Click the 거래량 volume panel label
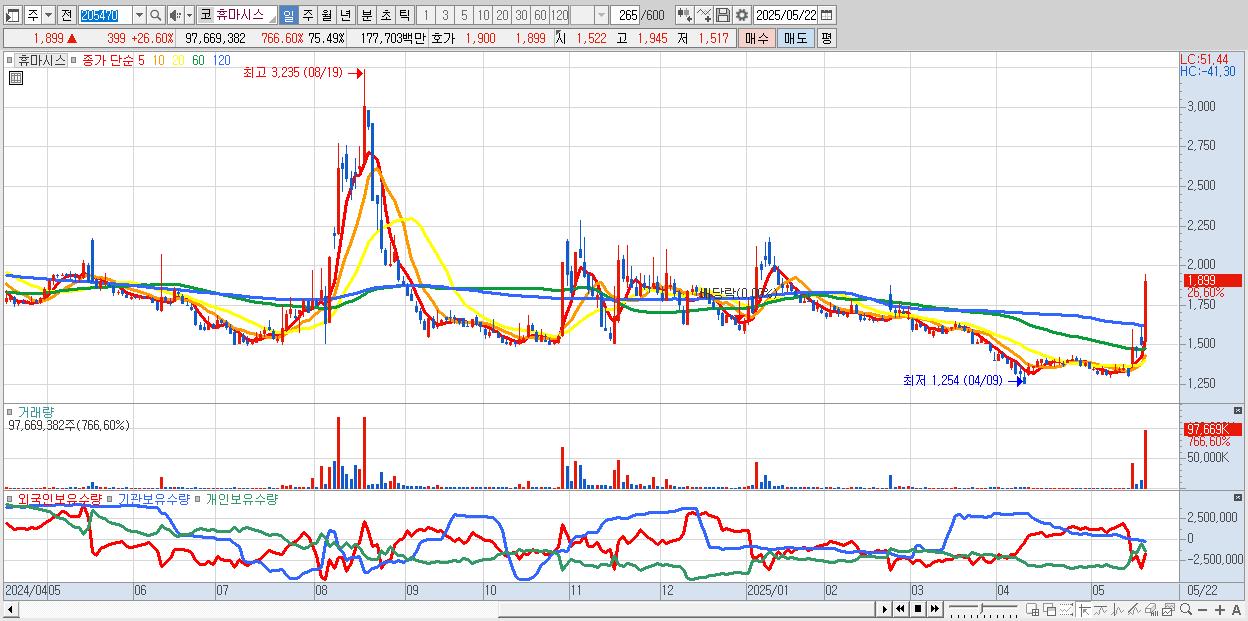Image resolution: width=1248 pixels, height=621 pixels. [35, 412]
